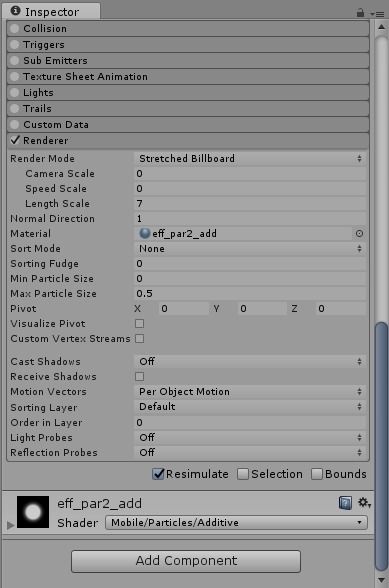Open the Inspector panel options menu
The height and width of the screenshot is (588, 389).
pyautogui.click(x=377, y=14)
